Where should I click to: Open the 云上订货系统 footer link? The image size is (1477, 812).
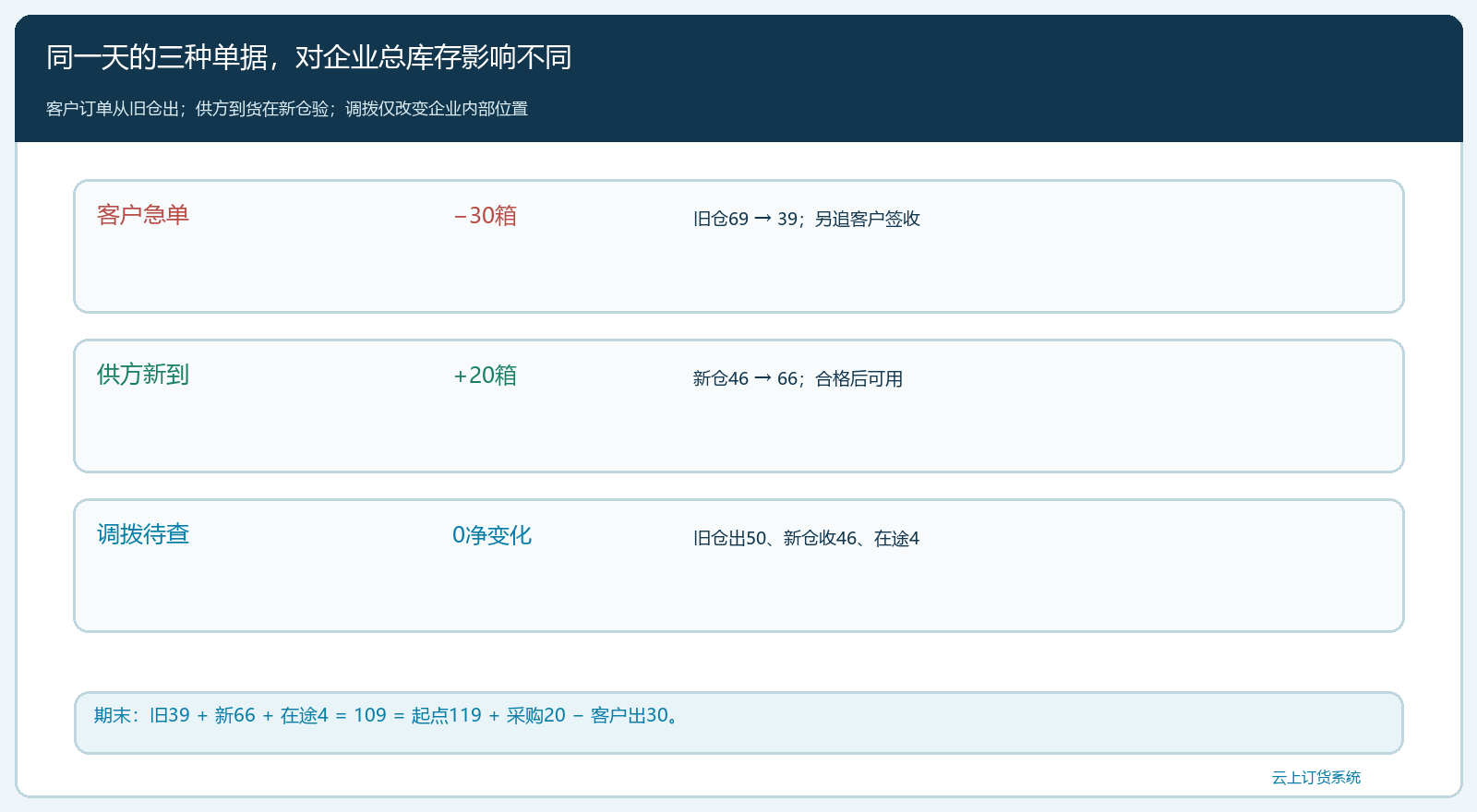pyautogui.click(x=1316, y=778)
